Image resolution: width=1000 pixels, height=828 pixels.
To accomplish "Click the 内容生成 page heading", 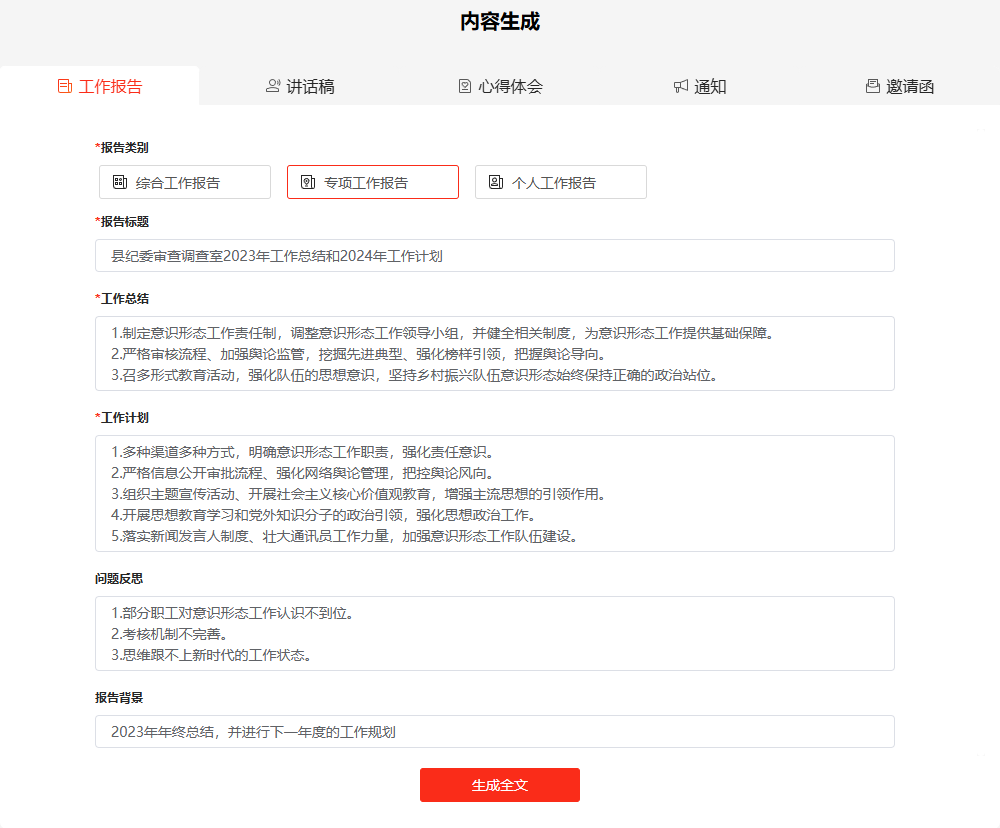I will click(x=500, y=22).
